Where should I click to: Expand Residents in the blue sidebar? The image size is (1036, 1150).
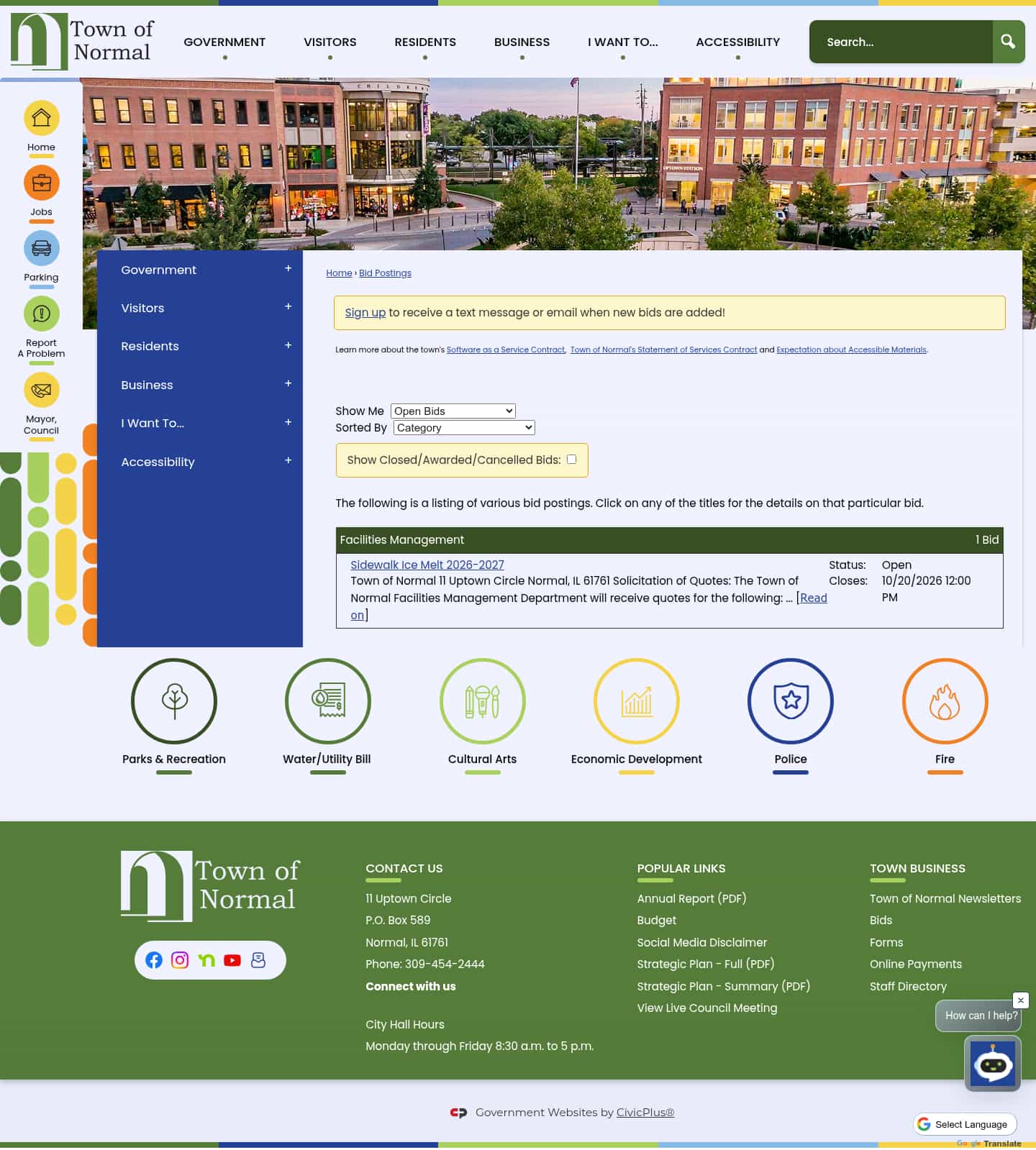point(288,345)
